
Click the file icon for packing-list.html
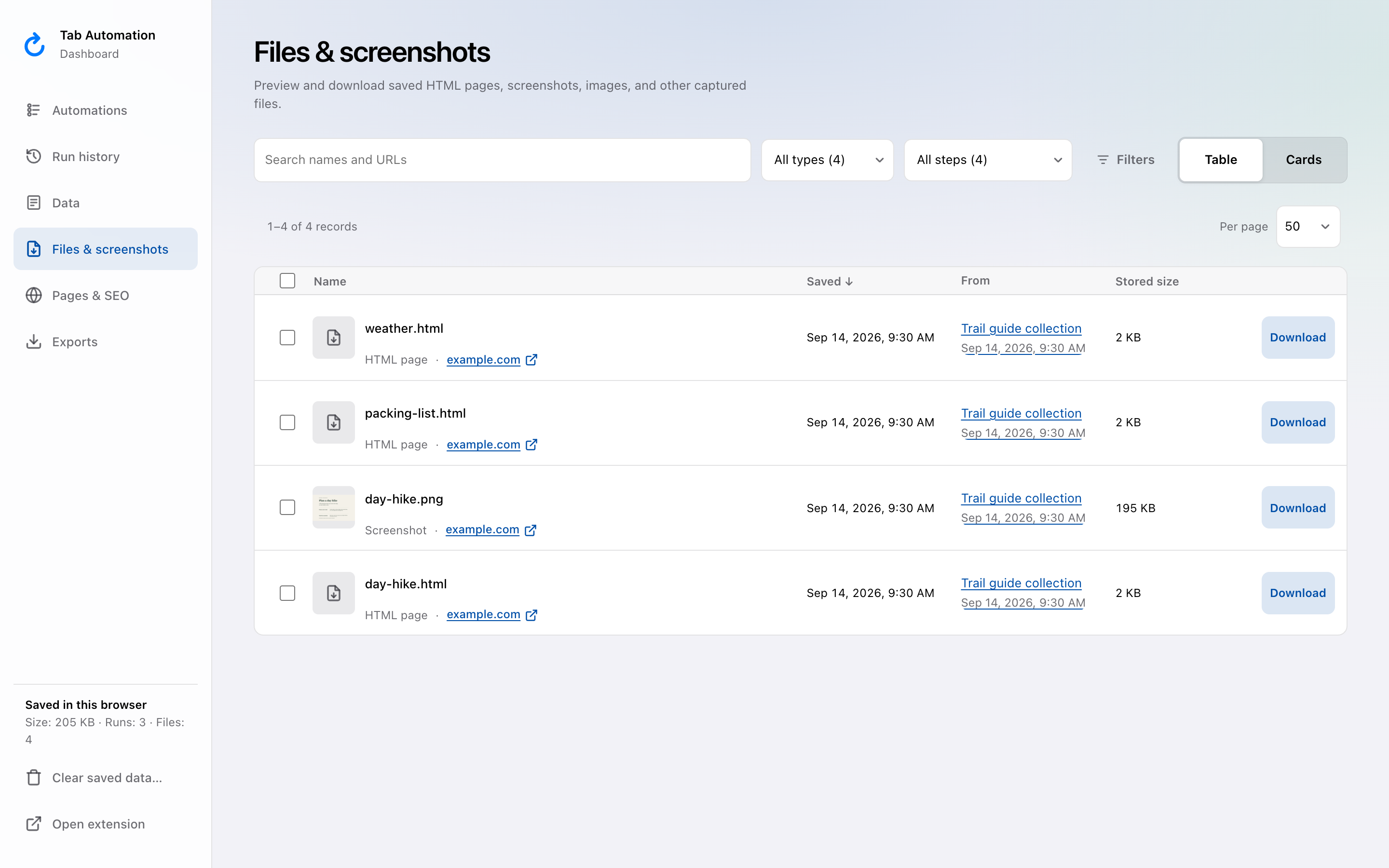[x=333, y=422]
